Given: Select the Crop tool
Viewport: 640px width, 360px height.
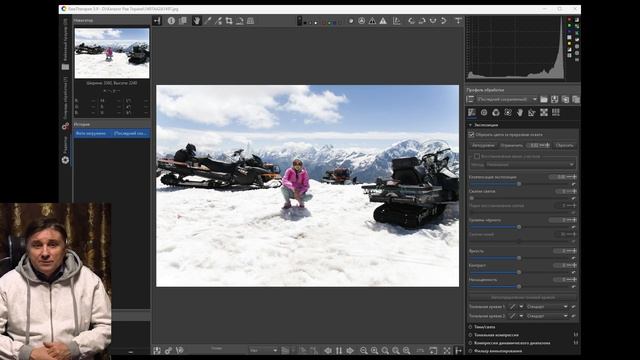Looking at the screenshot, I should 229,21.
